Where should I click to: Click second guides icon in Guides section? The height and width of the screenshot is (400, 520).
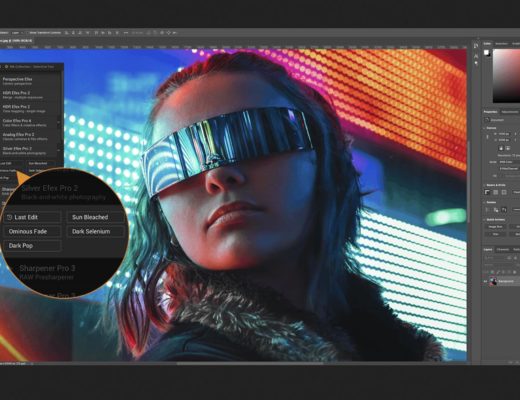point(496,210)
